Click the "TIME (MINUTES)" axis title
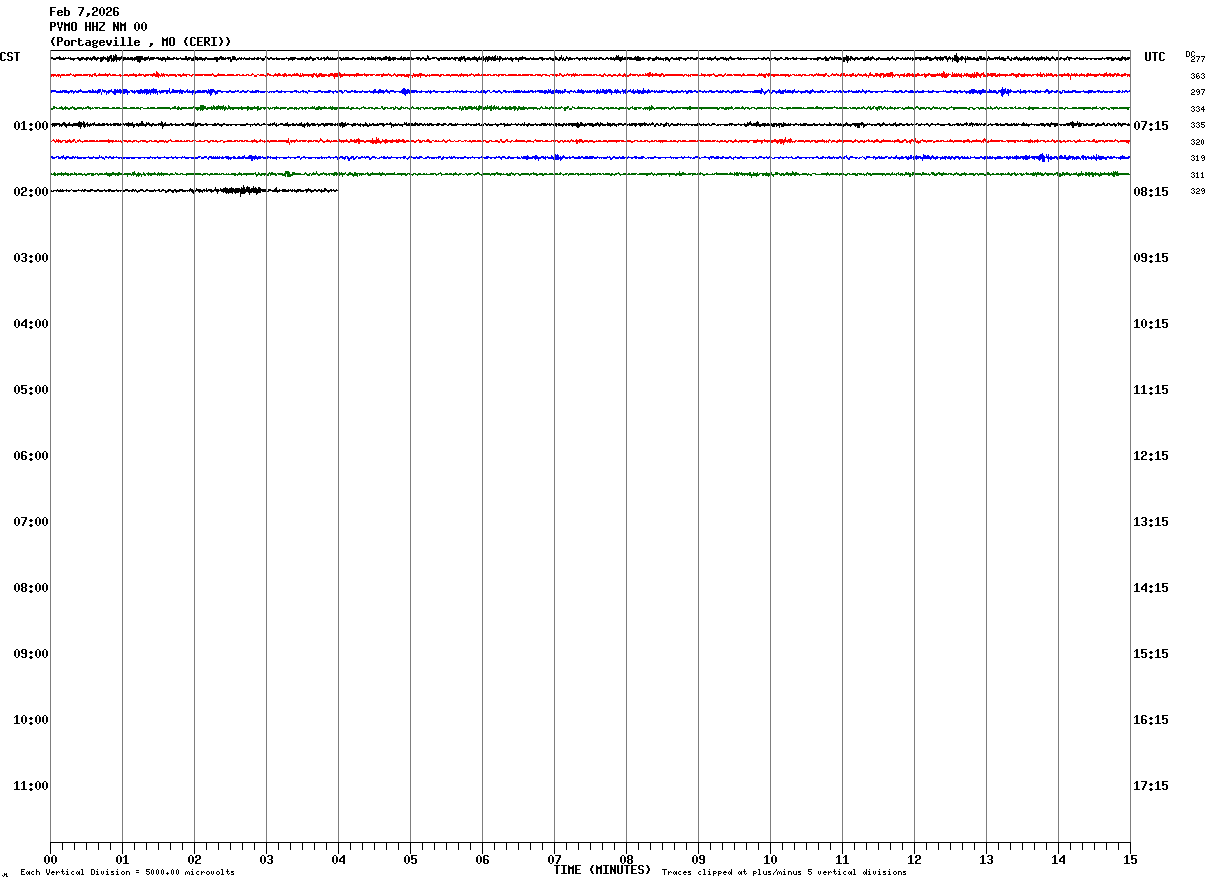 [602, 870]
